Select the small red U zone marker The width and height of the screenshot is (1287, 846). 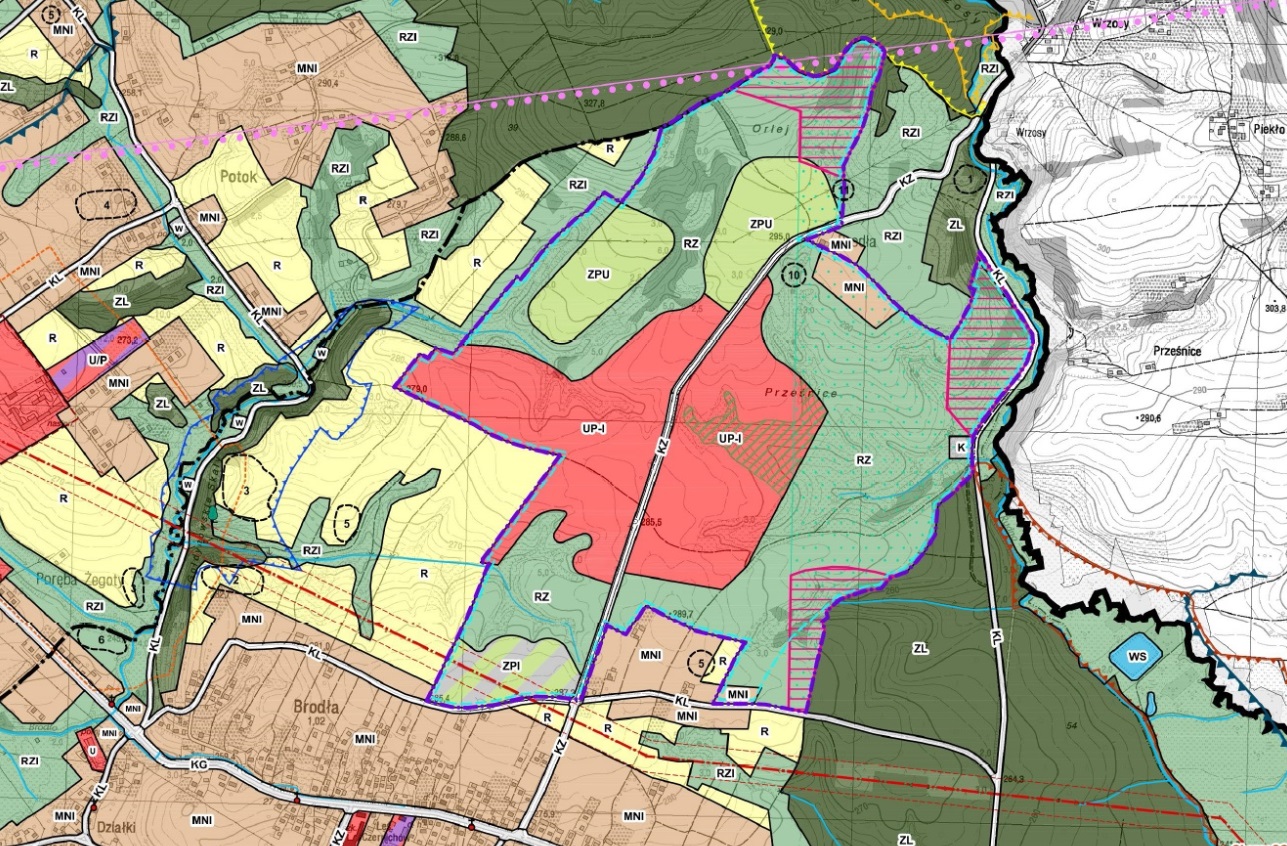click(91, 750)
